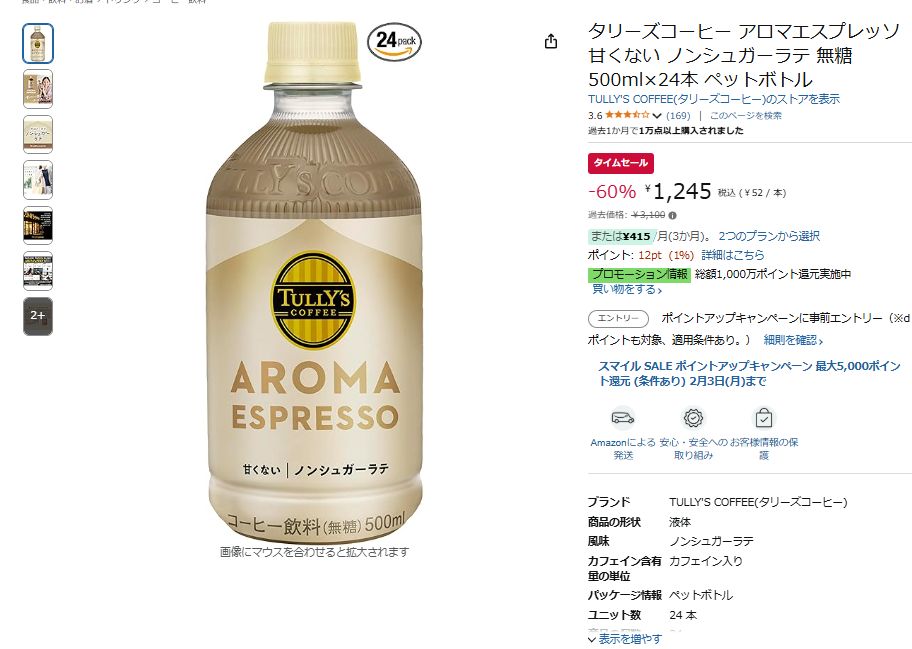
Task: Open the 2+ more images thumbnail
Action: coord(38,316)
